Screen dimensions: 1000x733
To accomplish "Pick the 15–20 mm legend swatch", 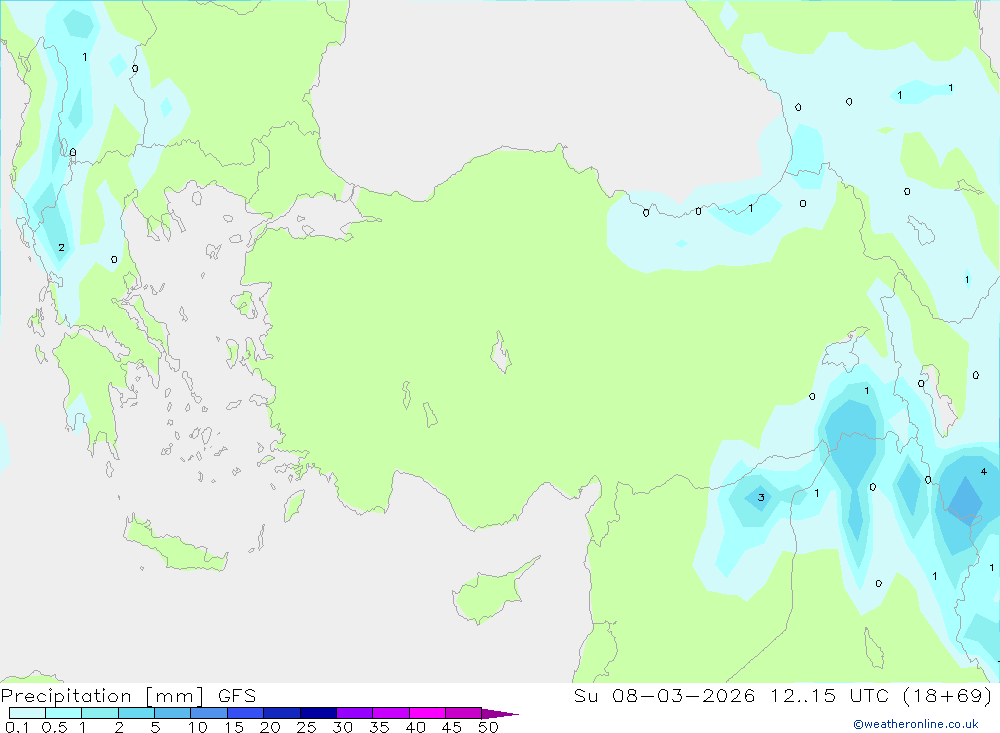I will tap(245, 713).
